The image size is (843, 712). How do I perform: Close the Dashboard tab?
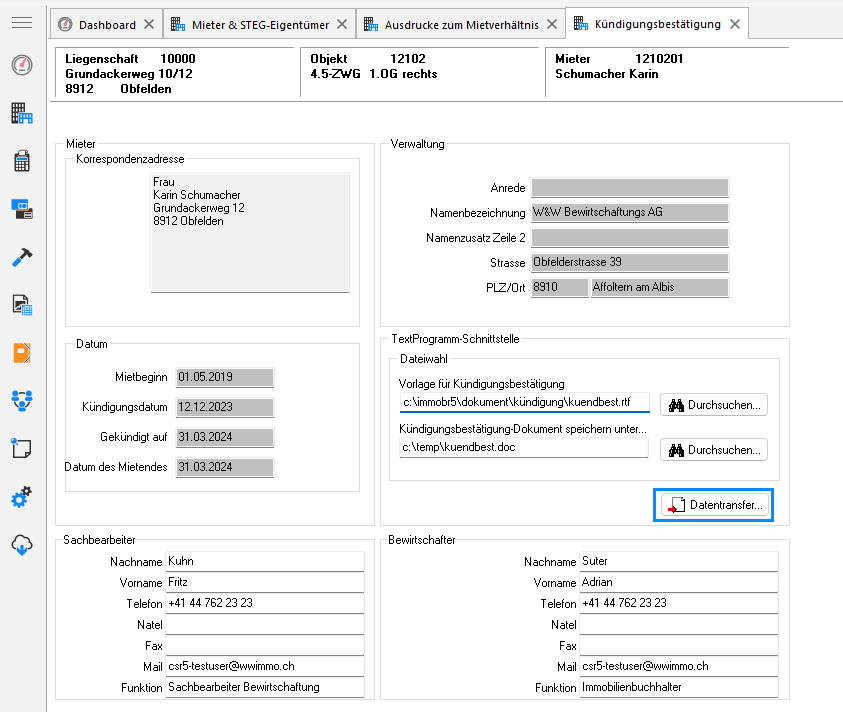(149, 24)
